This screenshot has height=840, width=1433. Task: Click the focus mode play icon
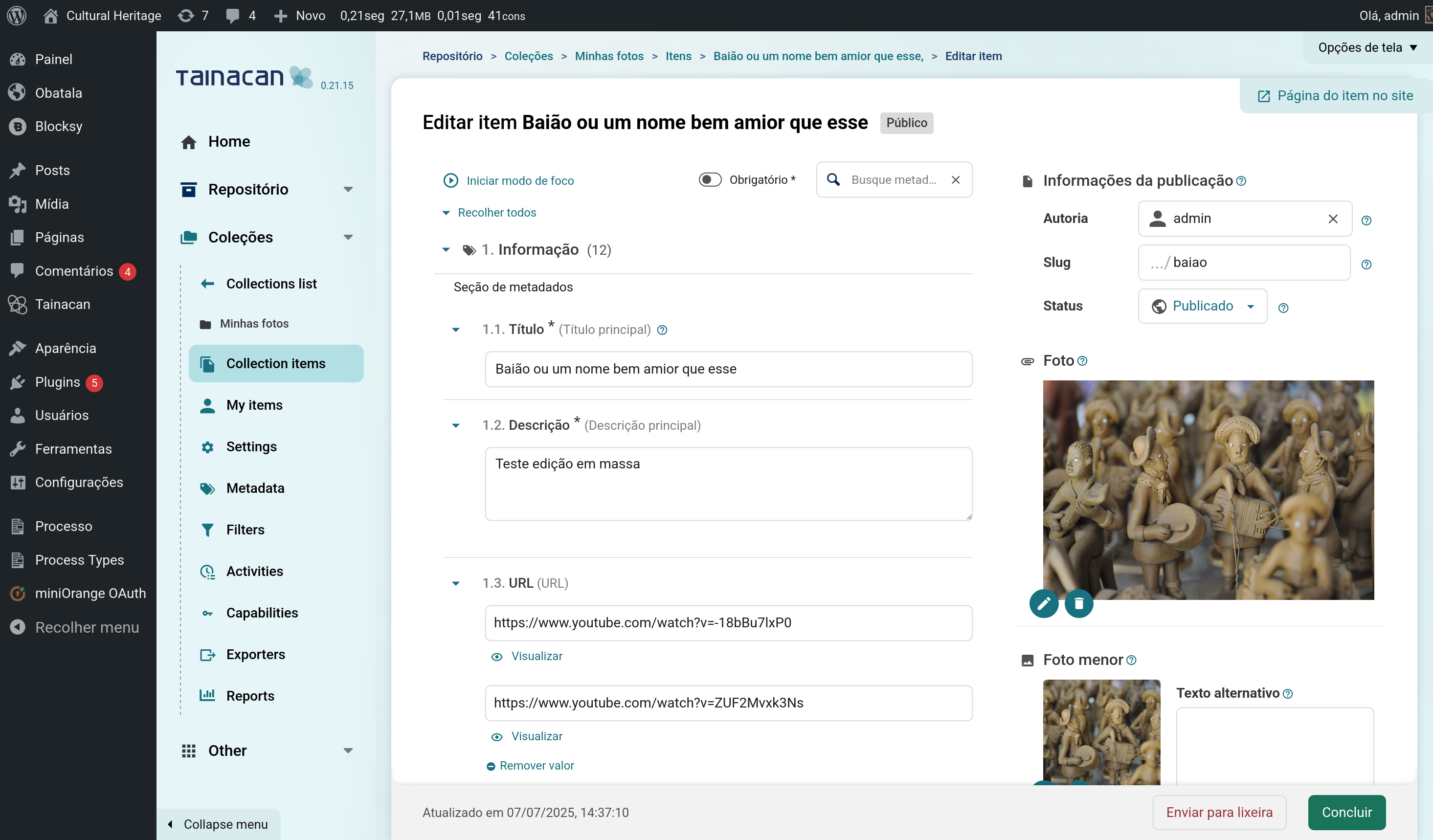click(x=450, y=180)
